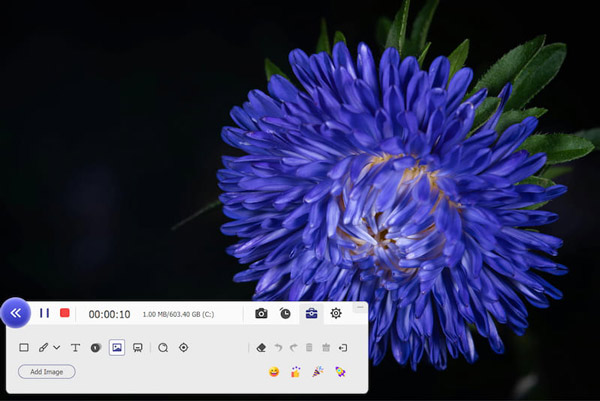The width and height of the screenshot is (600, 401).
Task: Collapse the recorder toolbar with double-arrow button
Action: click(15, 313)
